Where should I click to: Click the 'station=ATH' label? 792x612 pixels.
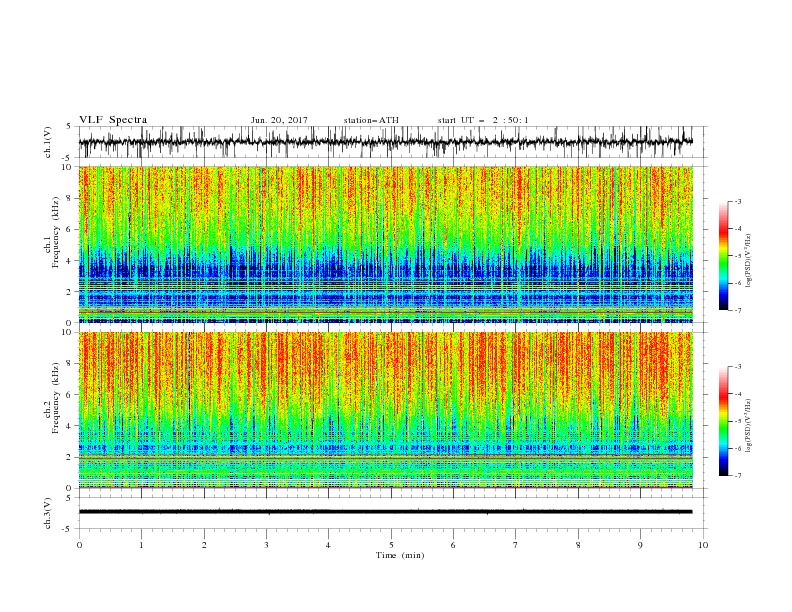point(371,120)
